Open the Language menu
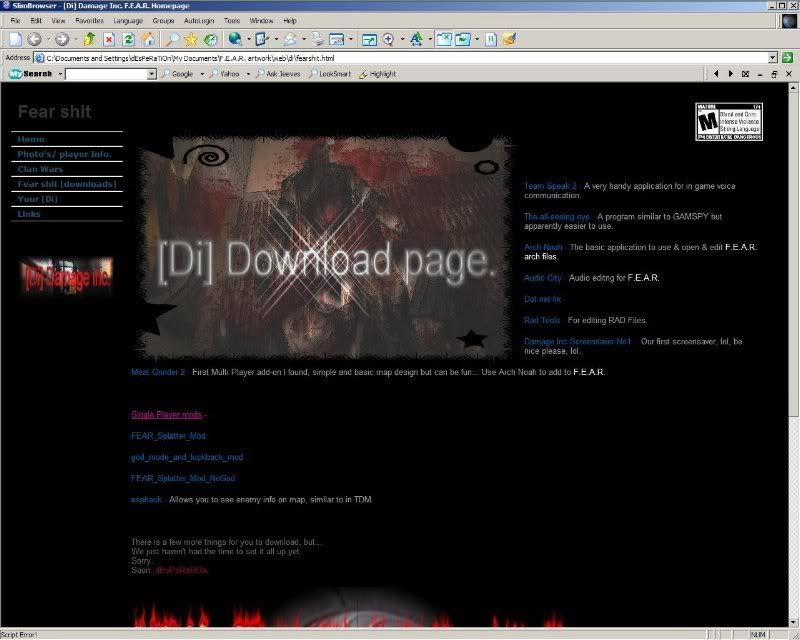Viewport: 800px width, 640px height. coord(128,21)
